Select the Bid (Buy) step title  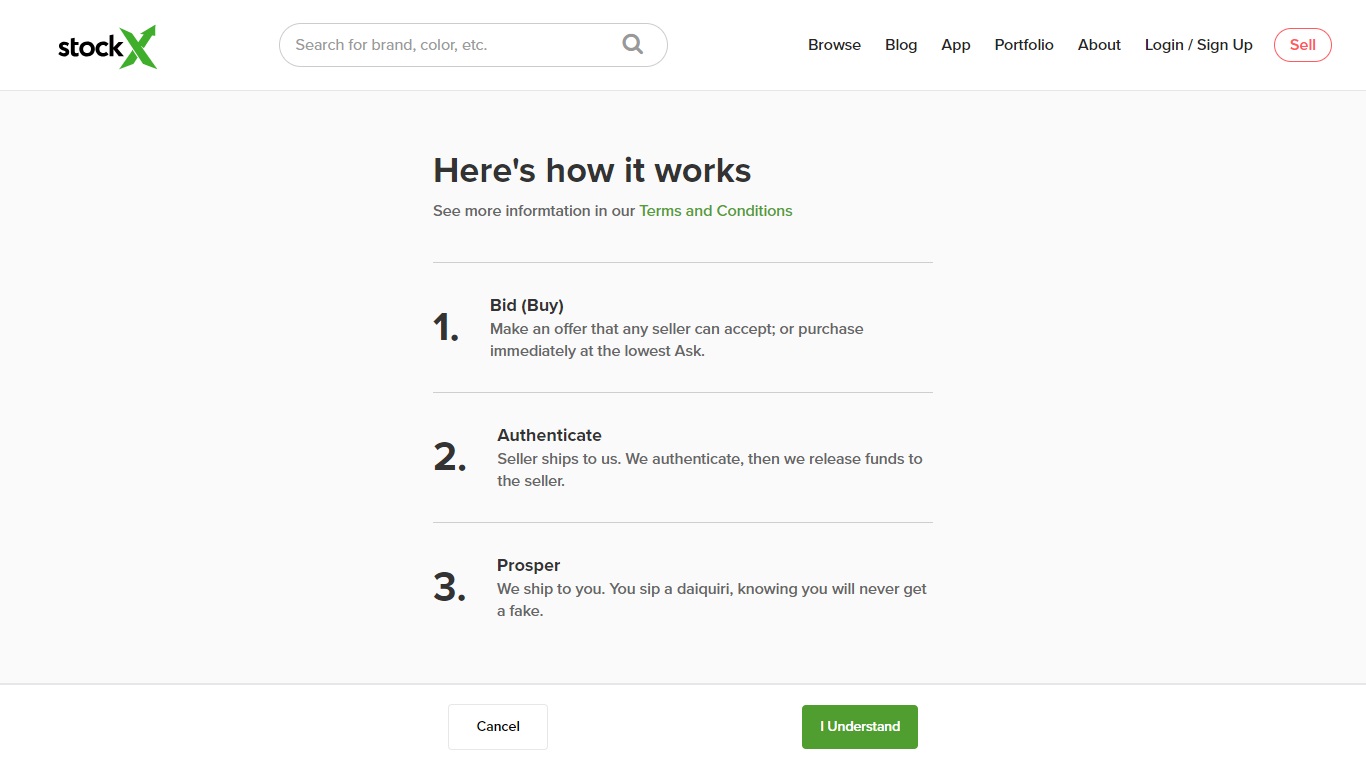526,305
